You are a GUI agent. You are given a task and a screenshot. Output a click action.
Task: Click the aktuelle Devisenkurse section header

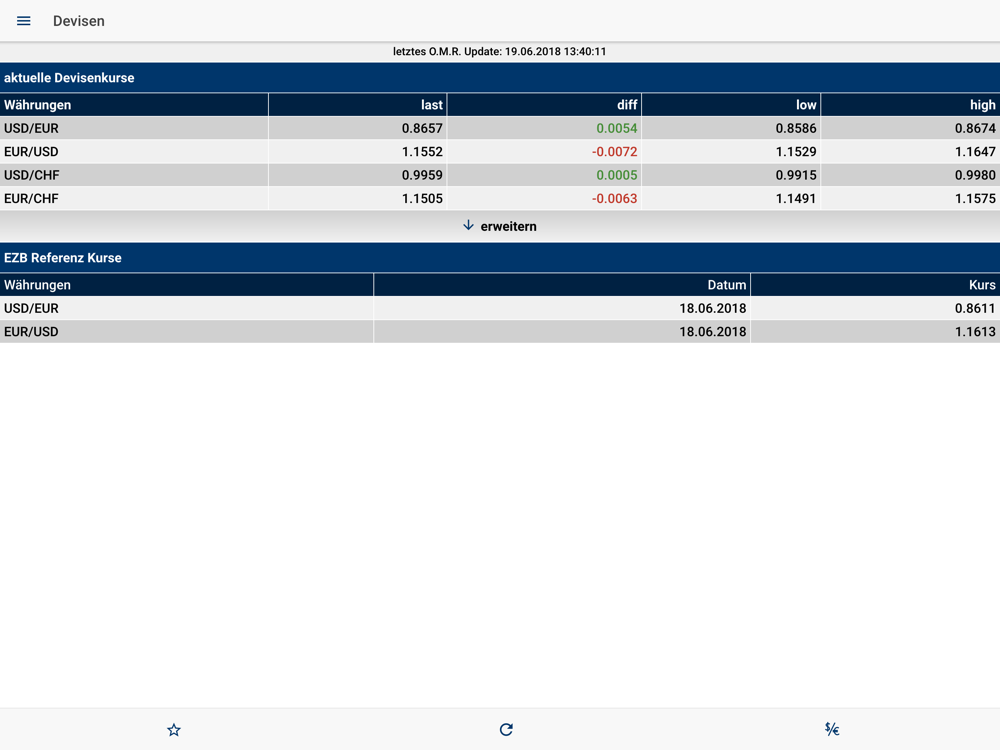coord(500,78)
